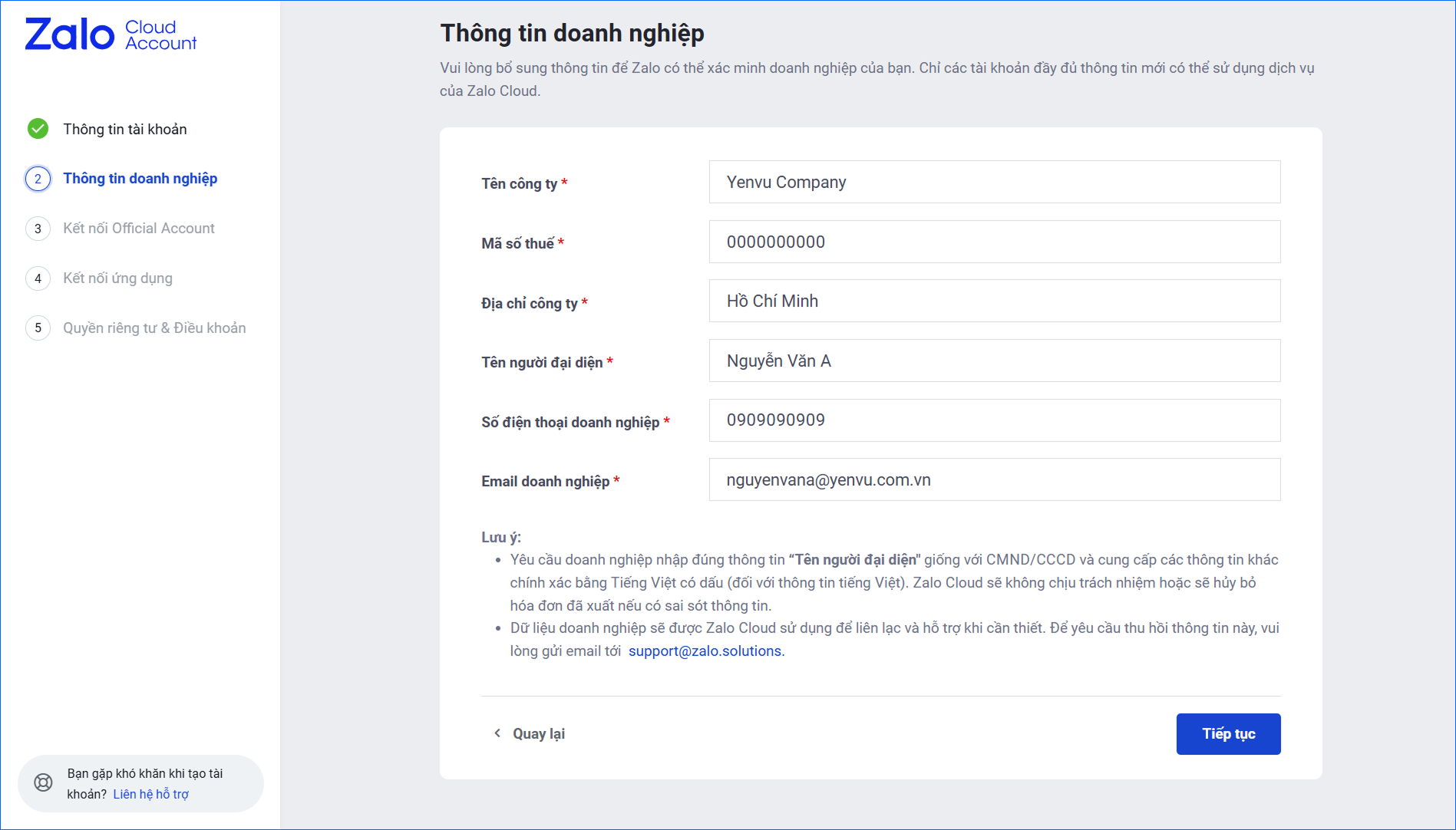Viewport: 1456px width, 830px height.
Task: Click the back chevron beside Quay lại
Action: [497, 733]
